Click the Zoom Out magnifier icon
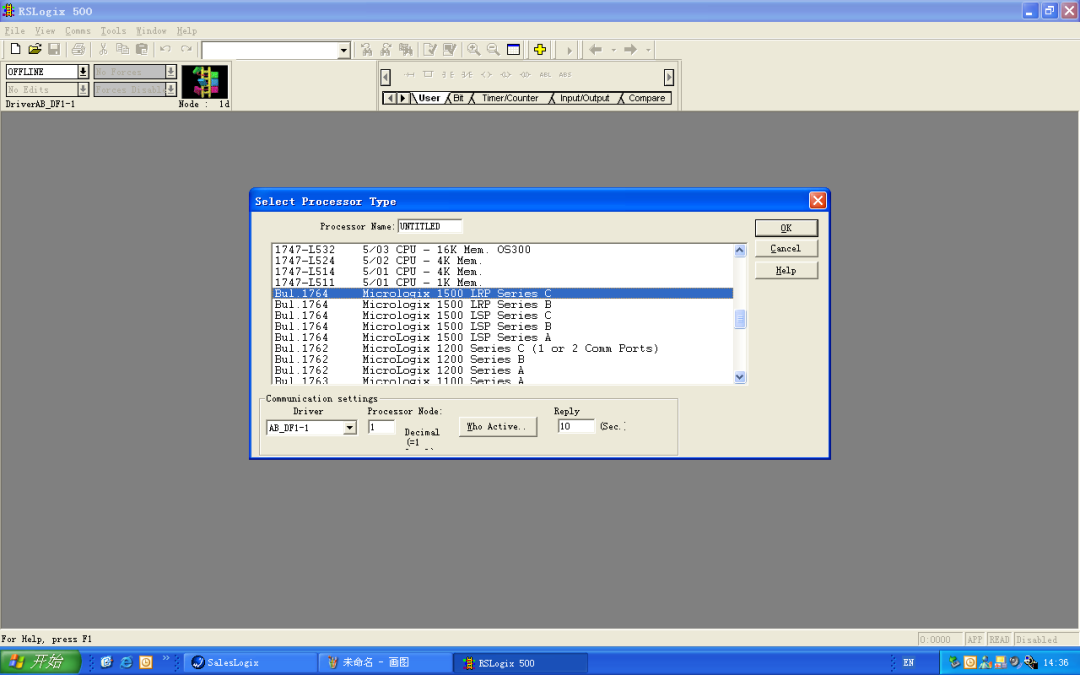This screenshot has height=675, width=1080. point(493,50)
